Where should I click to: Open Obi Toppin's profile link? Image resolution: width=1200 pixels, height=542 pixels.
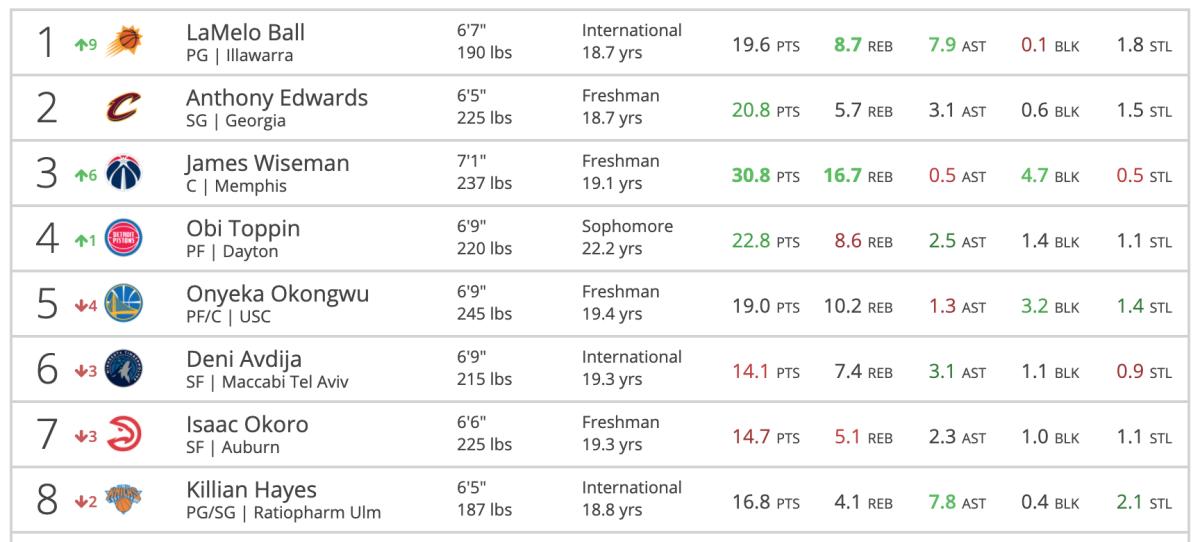tap(243, 229)
